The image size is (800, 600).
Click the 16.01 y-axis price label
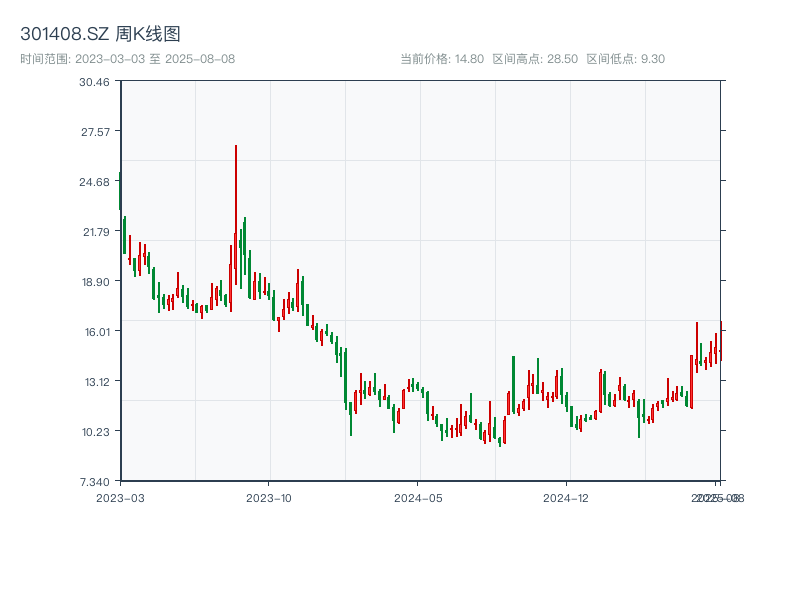95,331
